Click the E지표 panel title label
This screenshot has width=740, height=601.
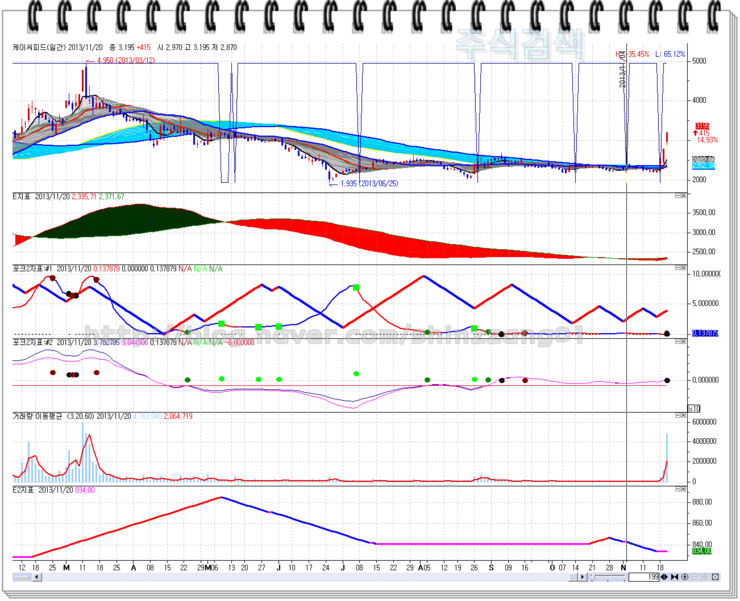pyautogui.click(x=21, y=196)
